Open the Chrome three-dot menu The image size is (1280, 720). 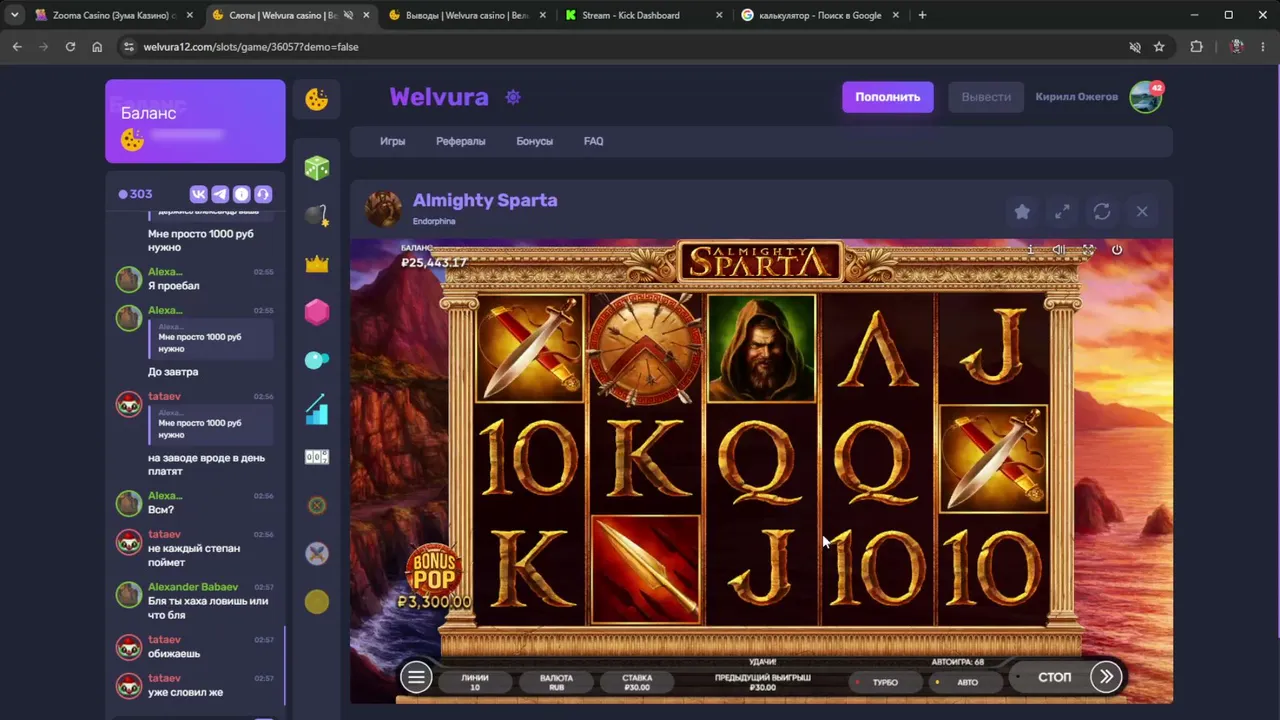[x=1264, y=47]
